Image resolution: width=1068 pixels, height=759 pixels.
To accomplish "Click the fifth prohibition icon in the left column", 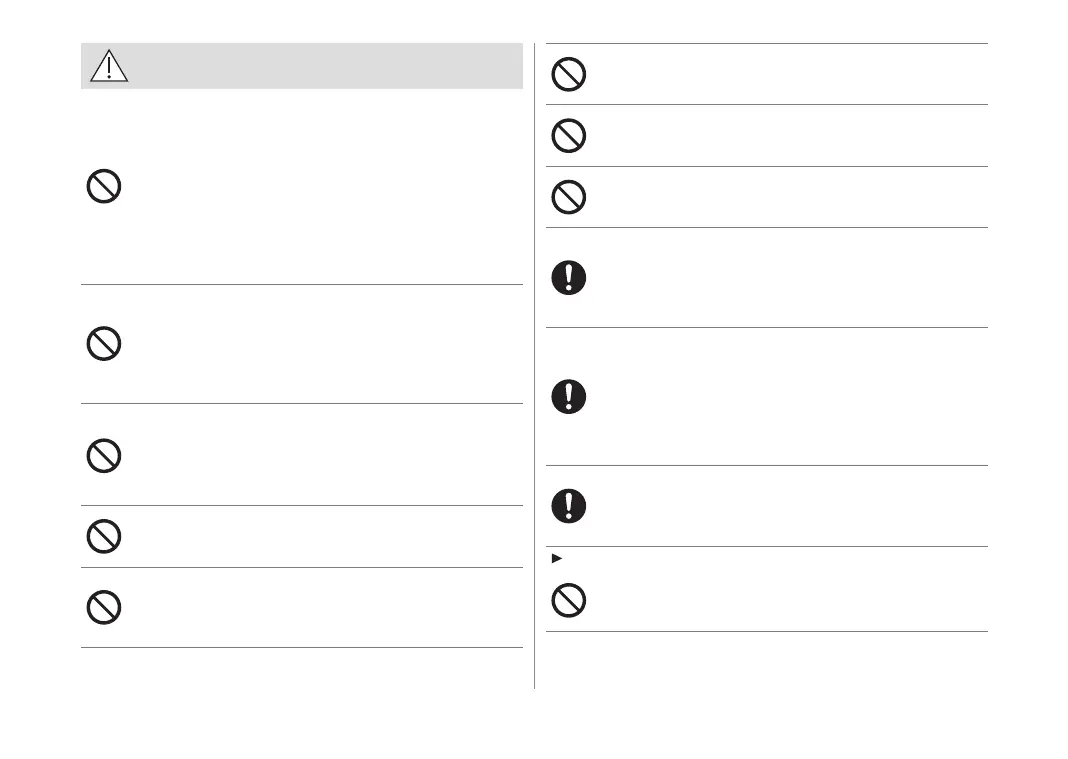I will coord(104,607).
